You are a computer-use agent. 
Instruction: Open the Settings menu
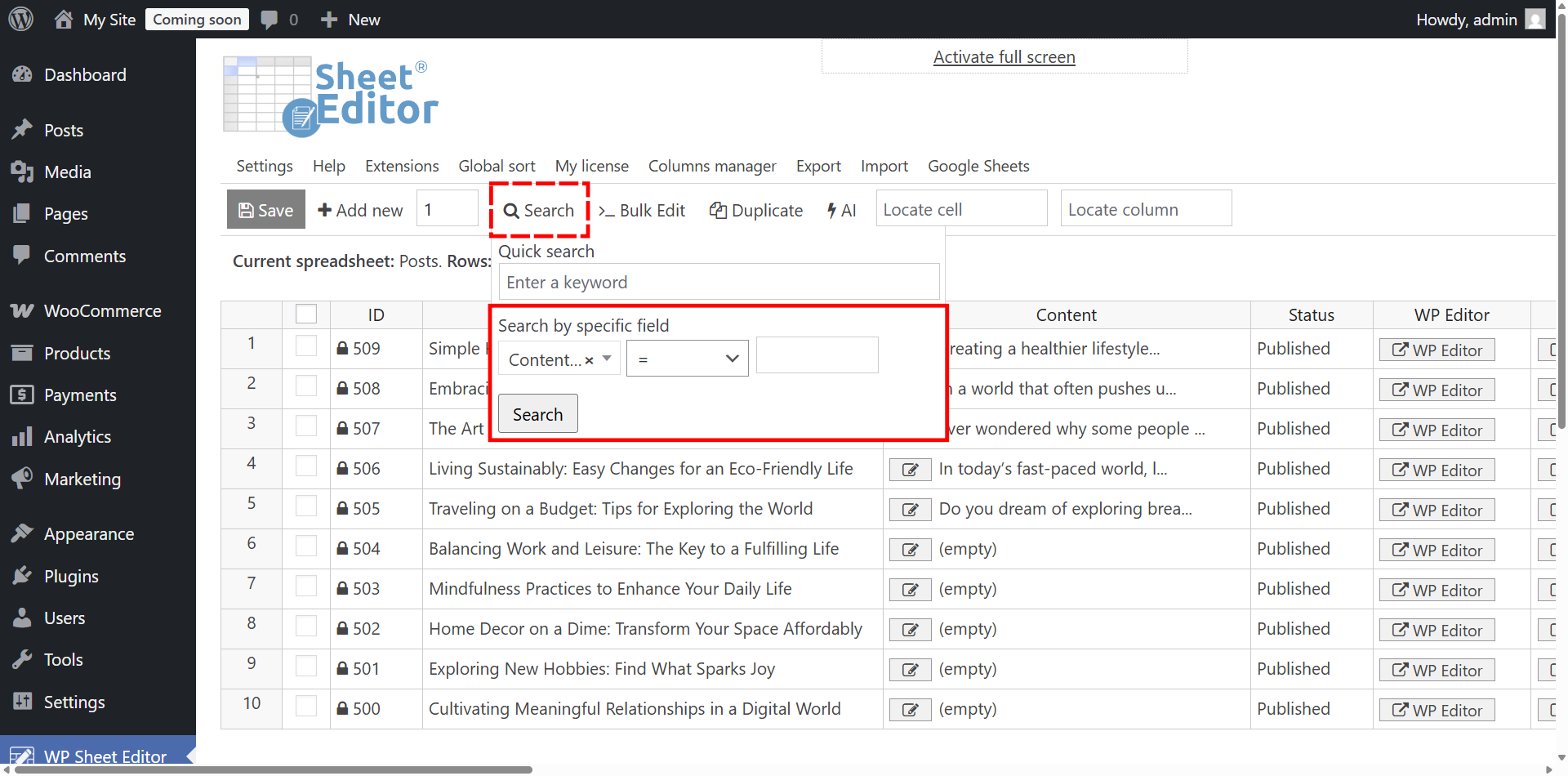click(265, 166)
